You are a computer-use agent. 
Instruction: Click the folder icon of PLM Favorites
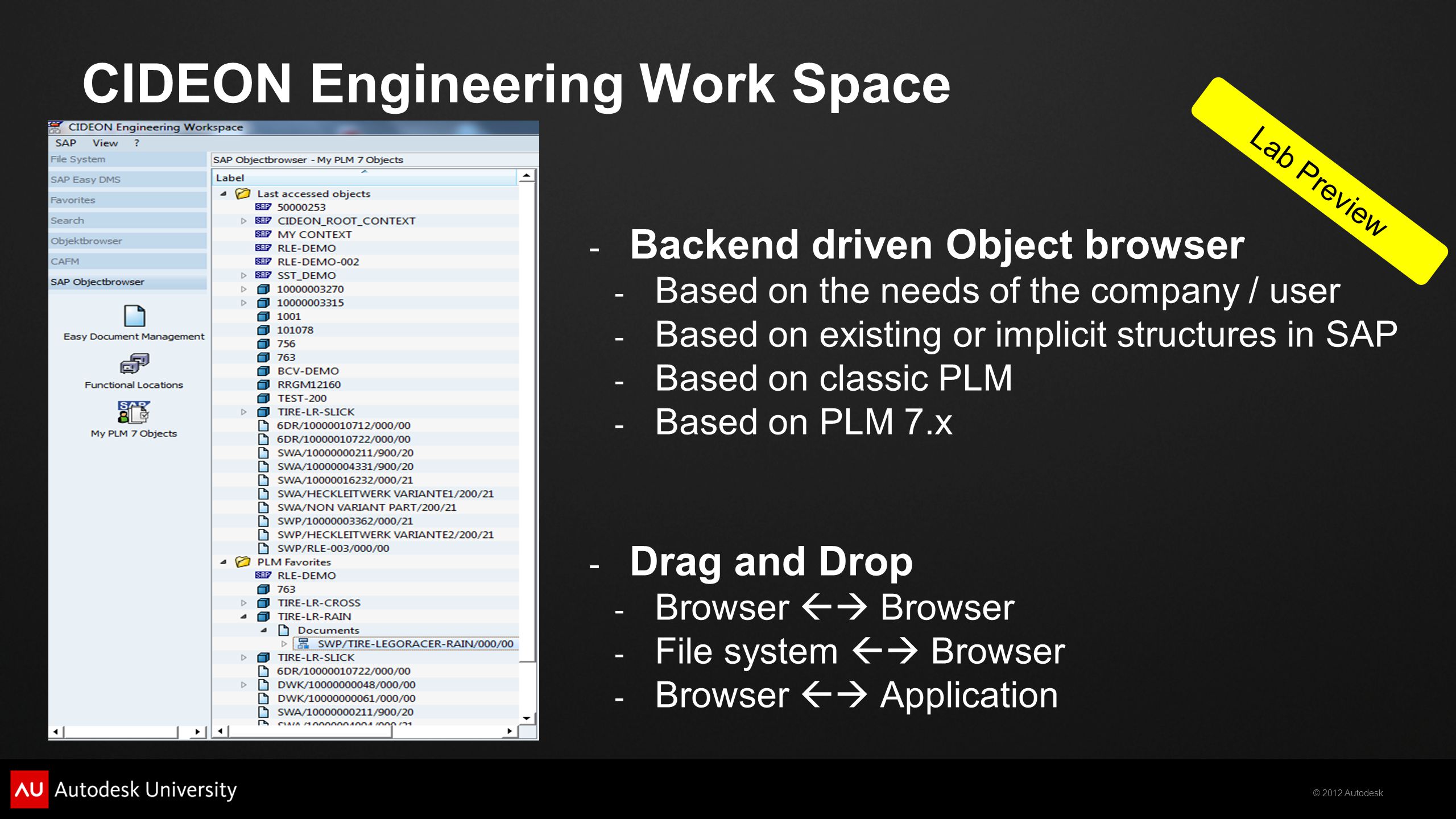click(243, 562)
